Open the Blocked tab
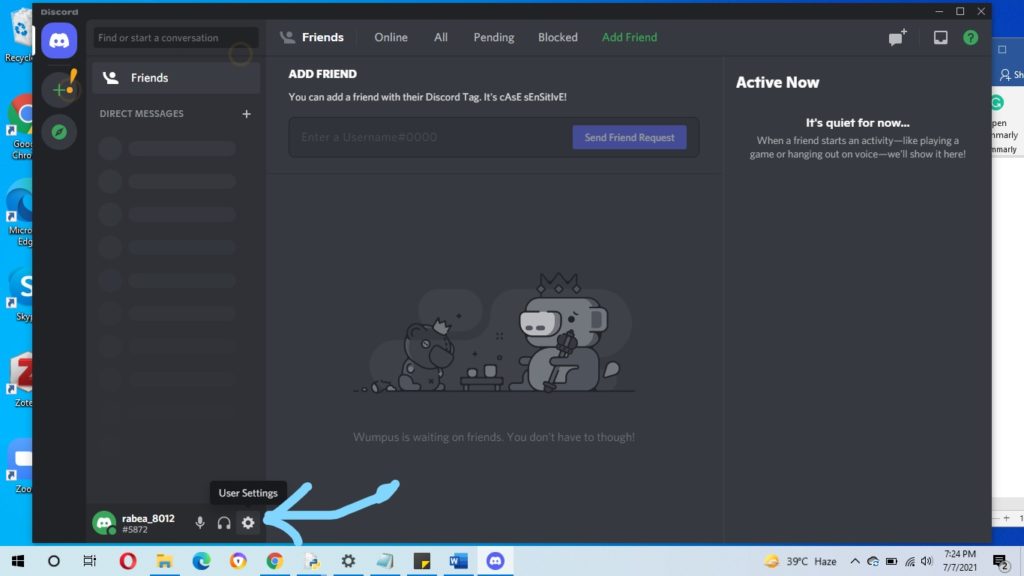Viewport: 1024px width, 576px height. [558, 37]
